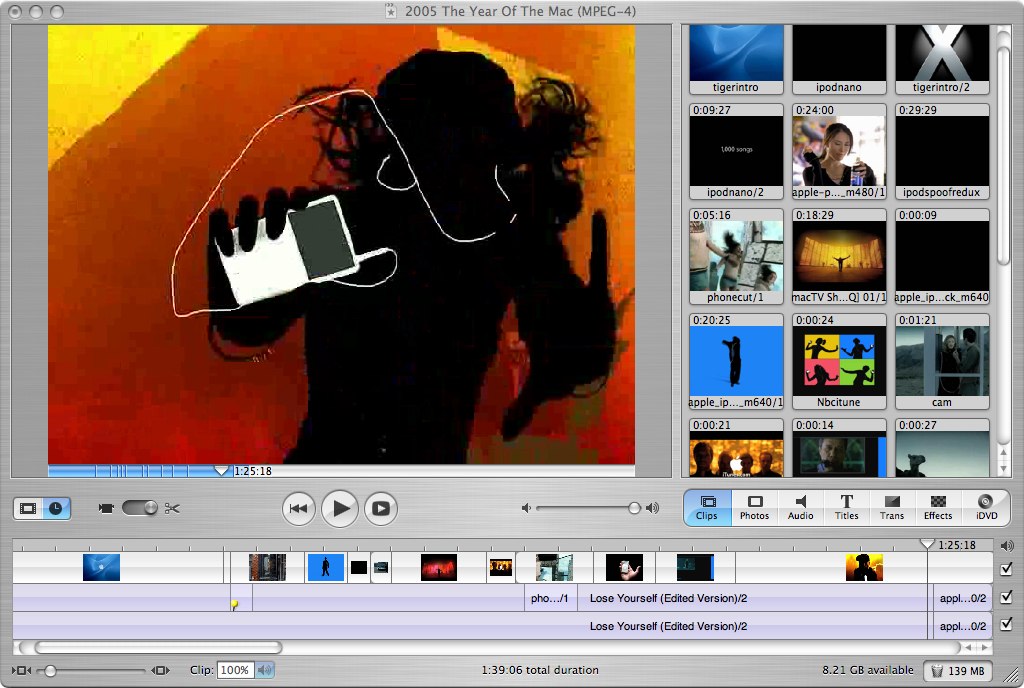
Task: Uncheck the video track audio checkbox
Action: tap(1006, 569)
